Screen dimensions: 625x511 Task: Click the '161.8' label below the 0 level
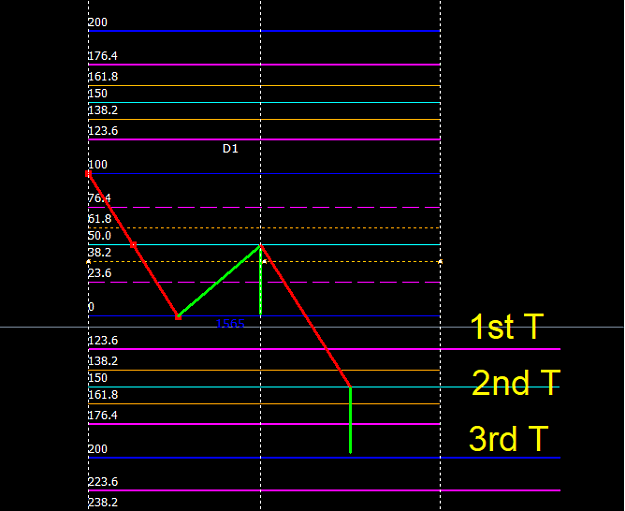(103, 395)
